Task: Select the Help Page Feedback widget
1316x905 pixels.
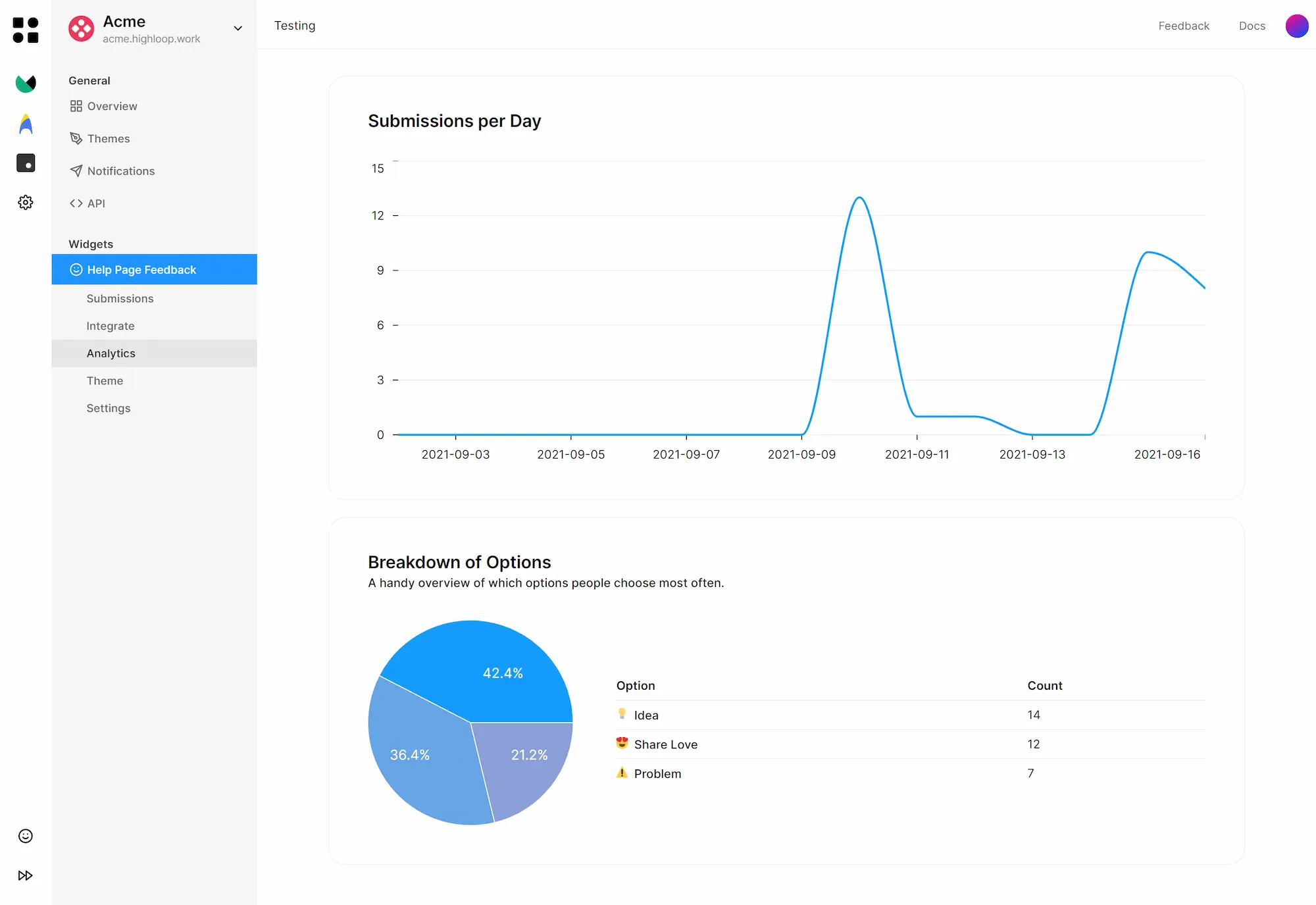Action: pyautogui.click(x=141, y=270)
